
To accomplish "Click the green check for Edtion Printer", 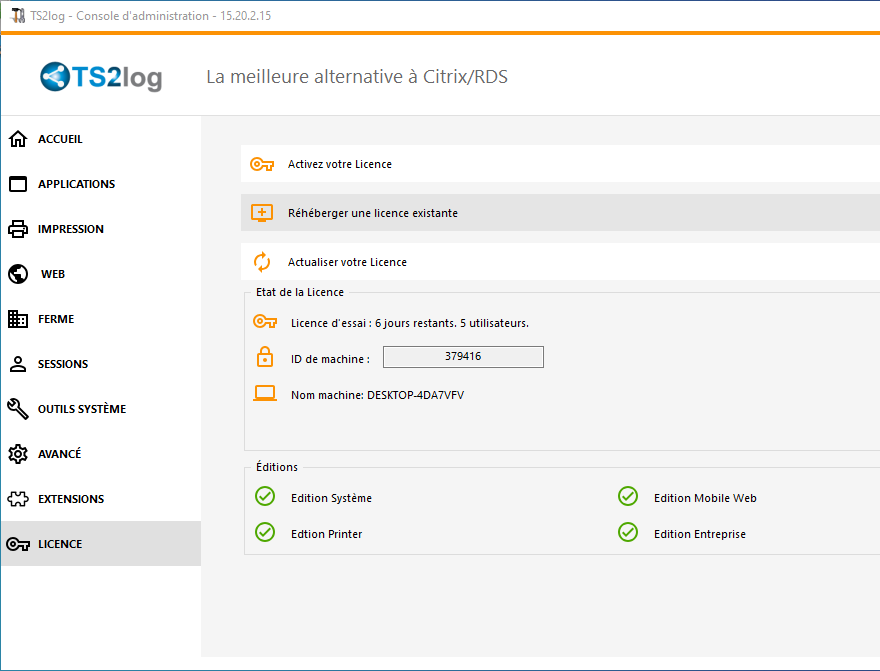I will click(265, 532).
